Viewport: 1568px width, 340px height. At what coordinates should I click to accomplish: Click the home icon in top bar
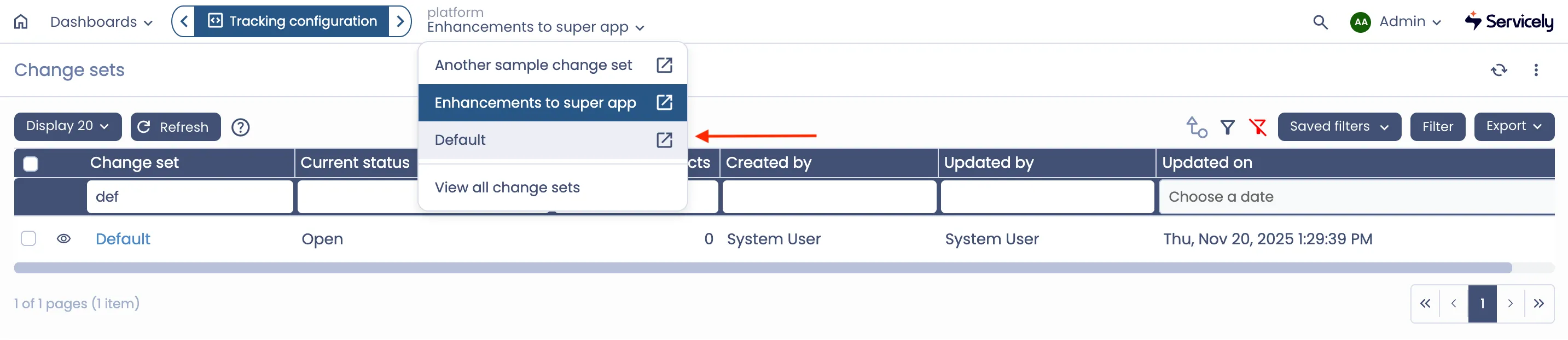(x=21, y=22)
